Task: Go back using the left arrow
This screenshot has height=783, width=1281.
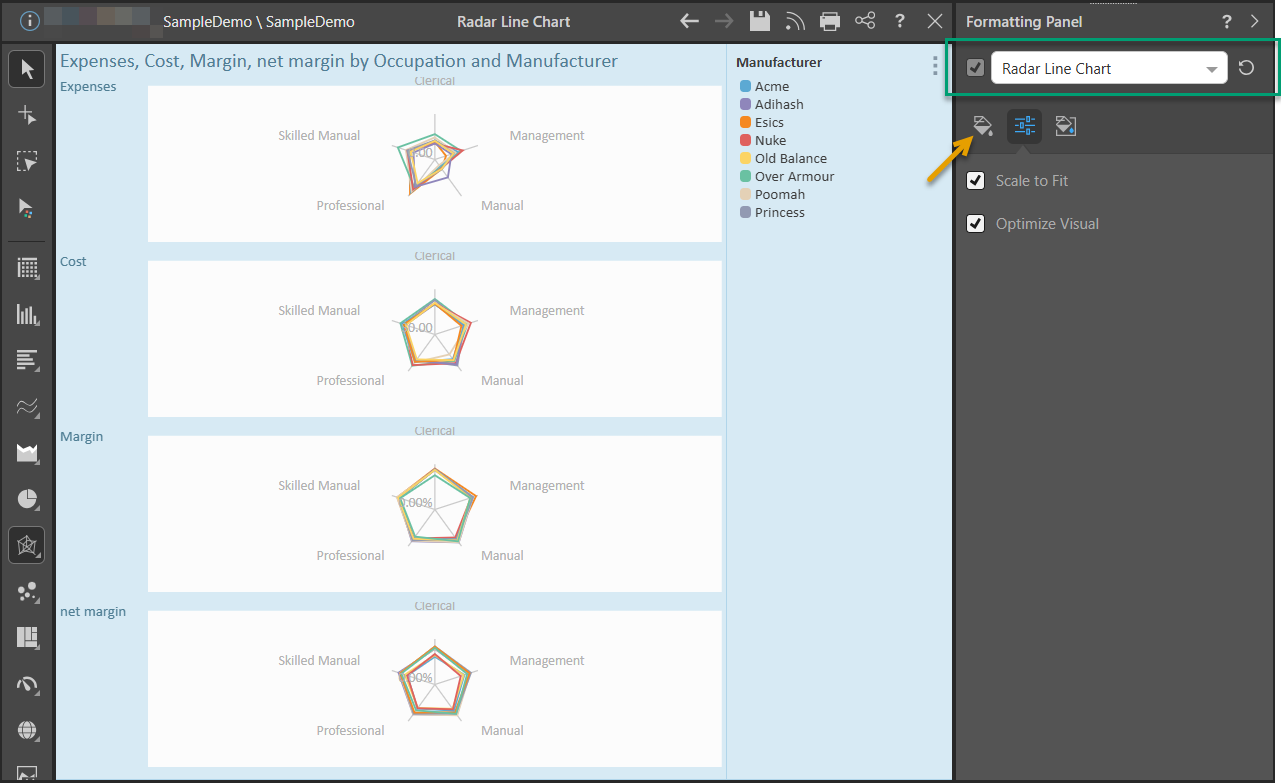Action: (689, 21)
